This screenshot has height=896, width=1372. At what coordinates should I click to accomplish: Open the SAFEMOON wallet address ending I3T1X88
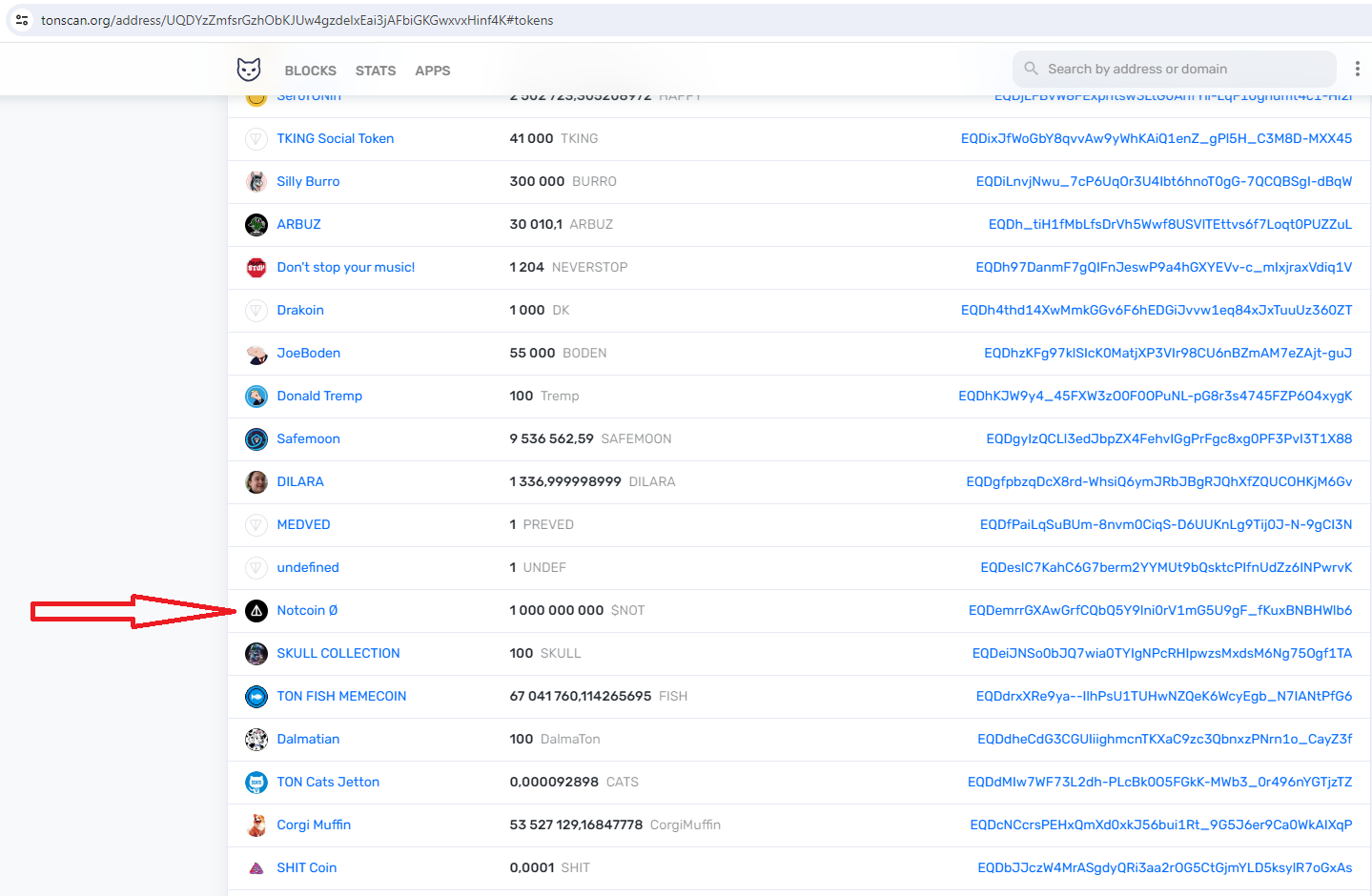point(1169,438)
